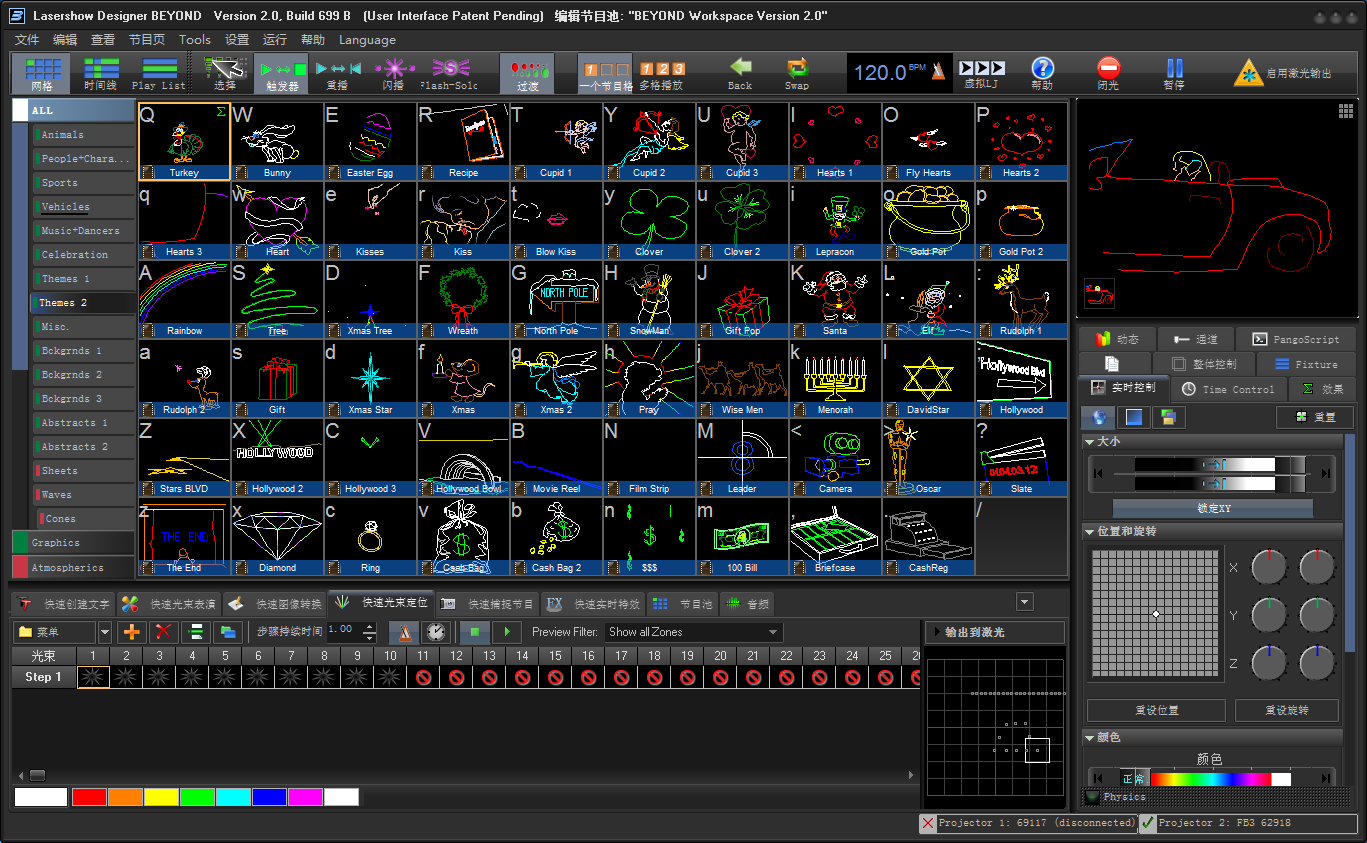1367x843 pixels.
Task: Open the PangoScript tab
Action: tap(1296, 339)
